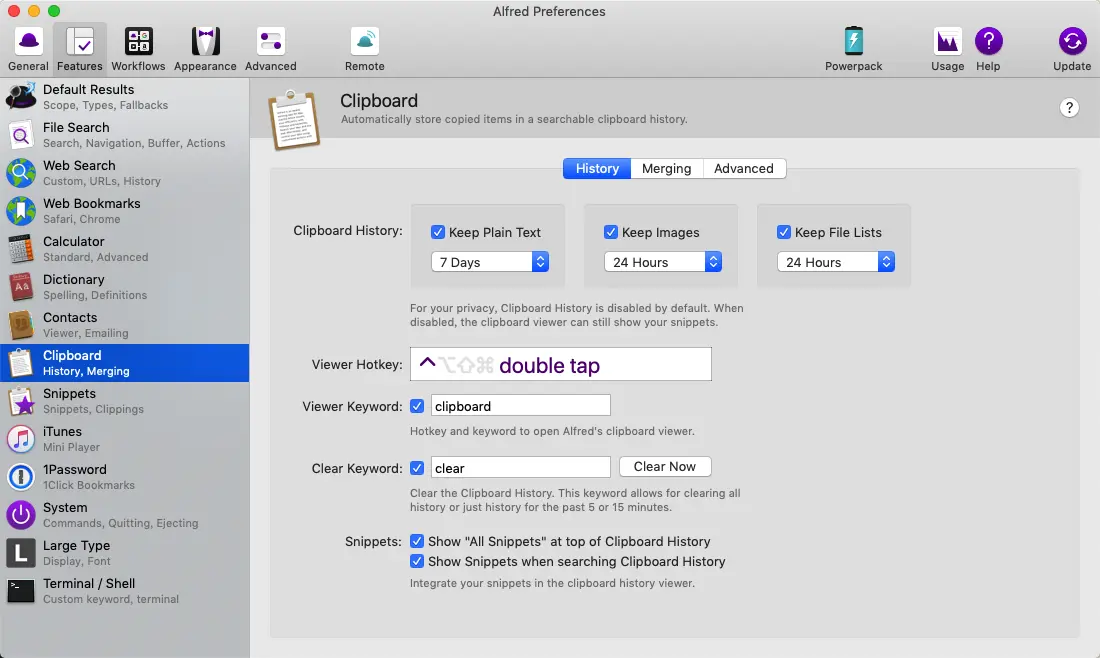This screenshot has width=1100, height=658.
Task: Select System commands in the sidebar
Action: (x=125, y=514)
